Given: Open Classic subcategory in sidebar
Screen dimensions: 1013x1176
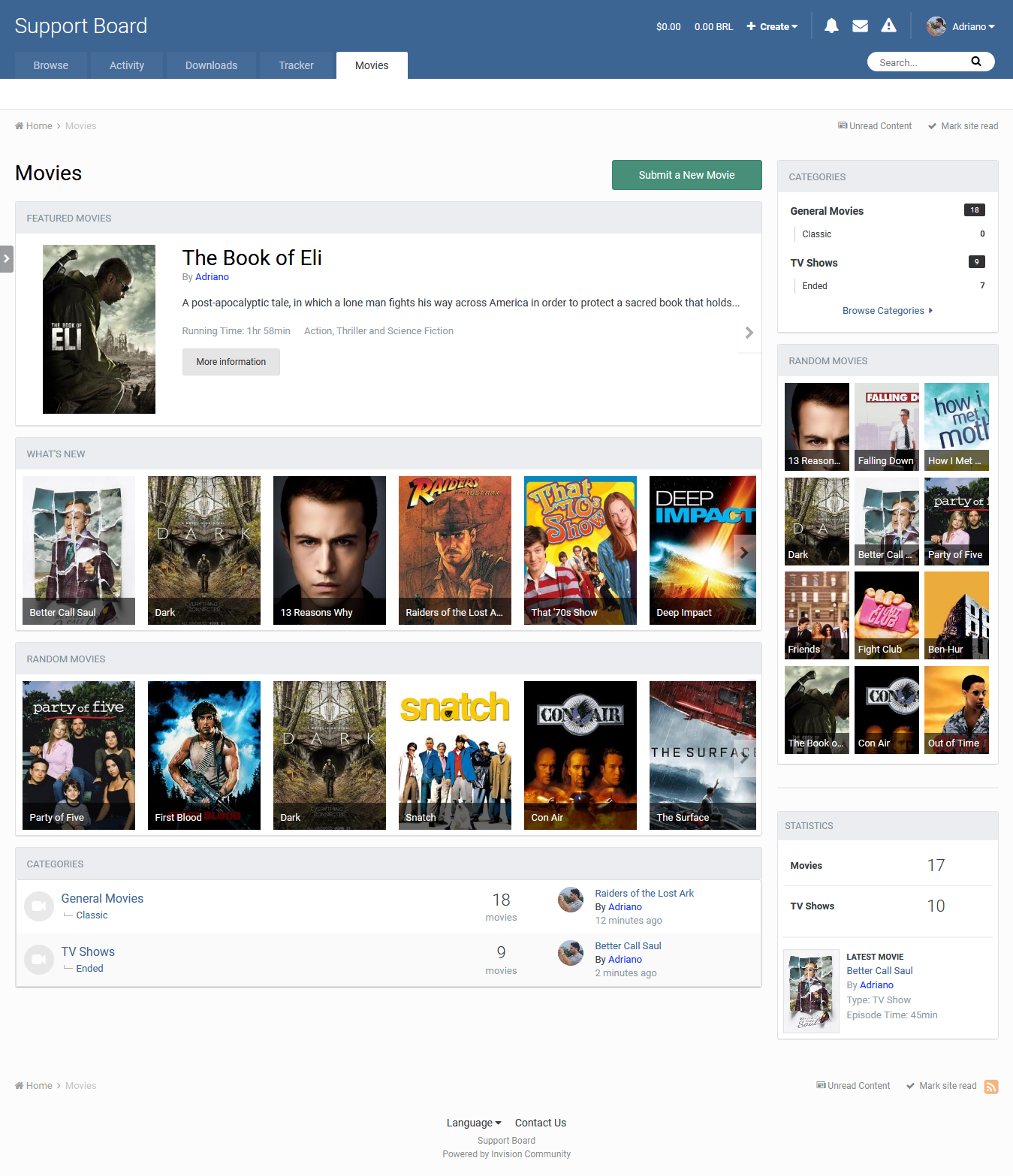Looking at the screenshot, I should (817, 234).
